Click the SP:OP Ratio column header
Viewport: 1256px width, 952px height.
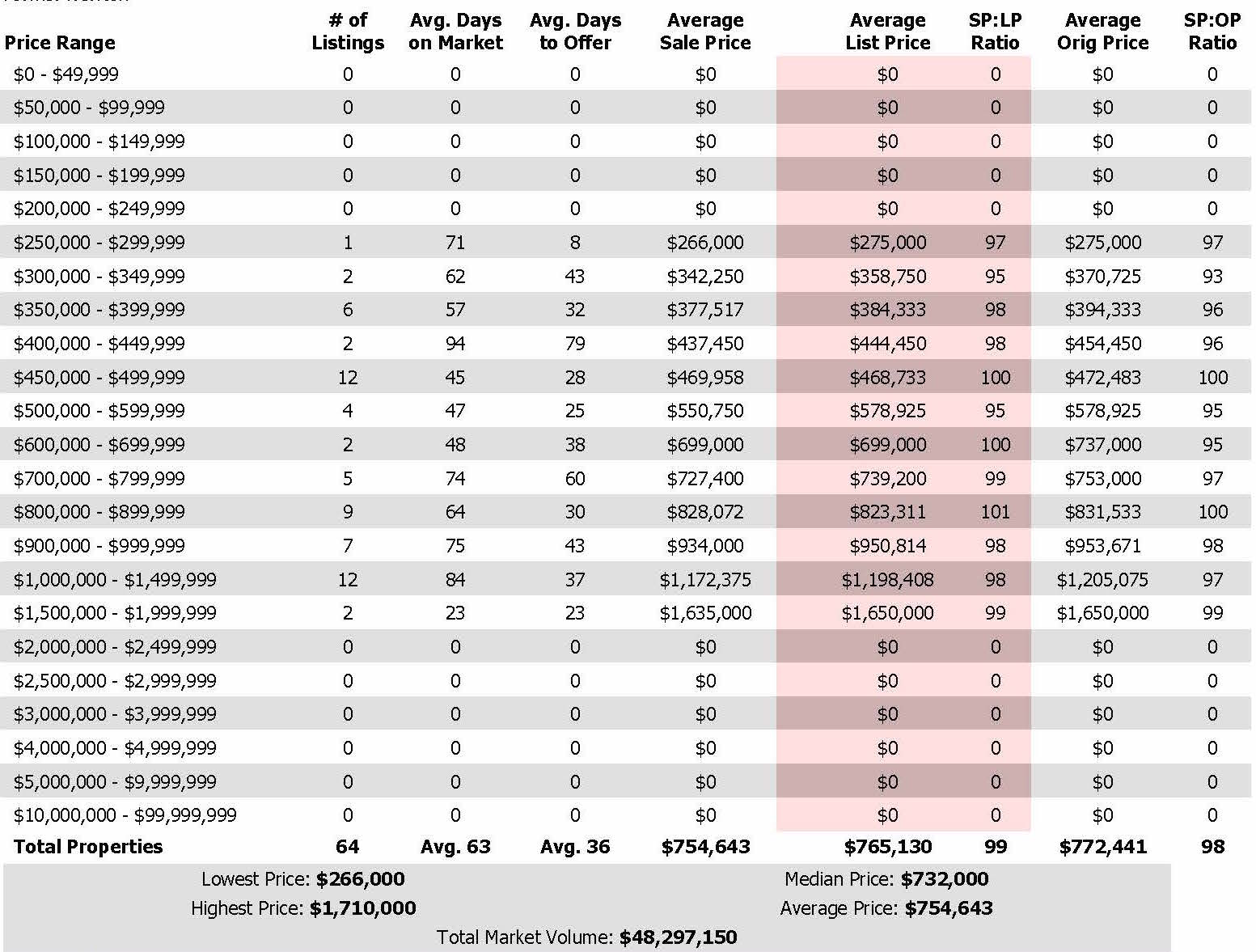(x=1212, y=32)
